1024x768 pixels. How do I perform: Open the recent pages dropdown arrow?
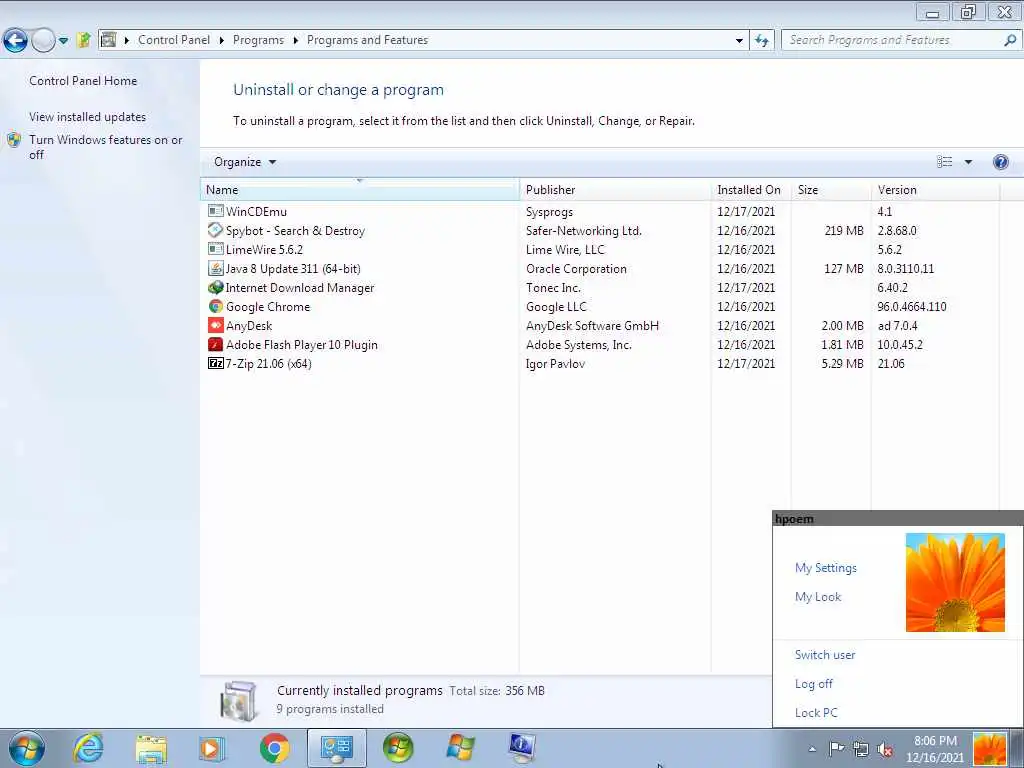63,40
